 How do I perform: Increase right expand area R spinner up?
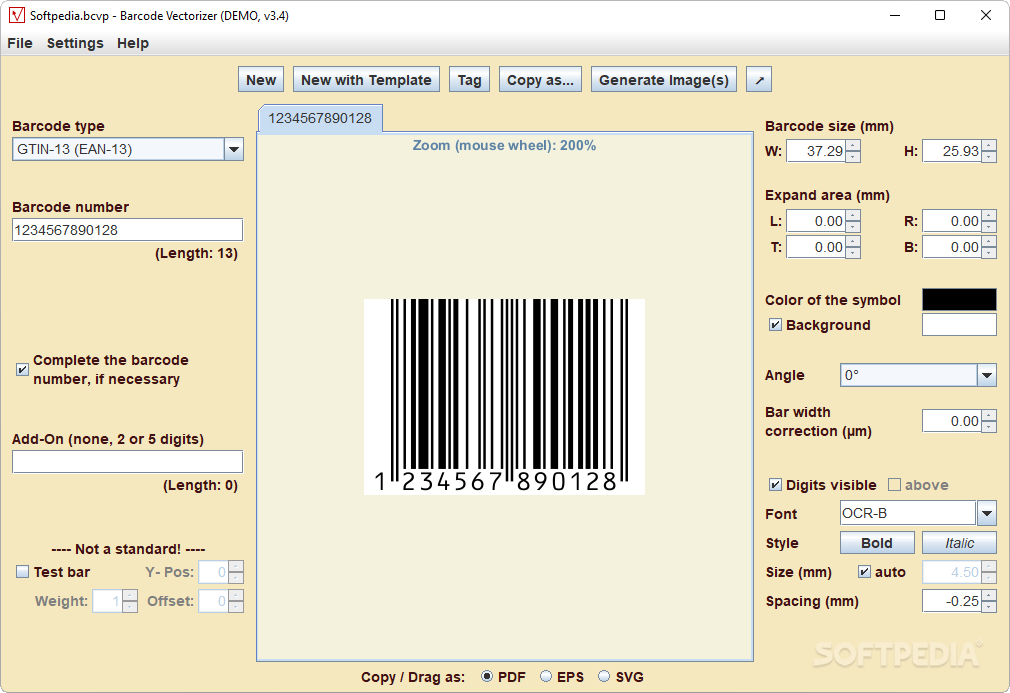(989, 216)
